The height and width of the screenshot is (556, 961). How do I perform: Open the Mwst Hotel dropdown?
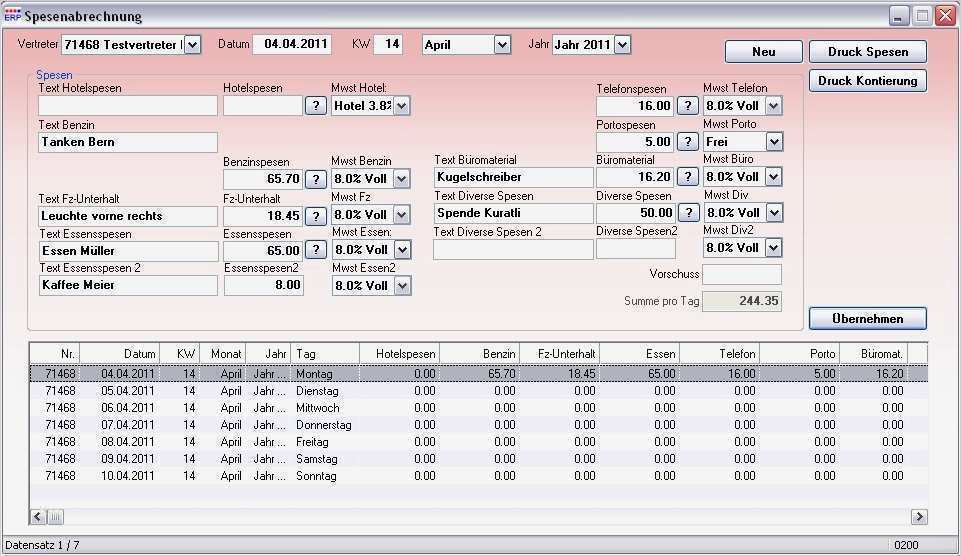tap(401, 106)
